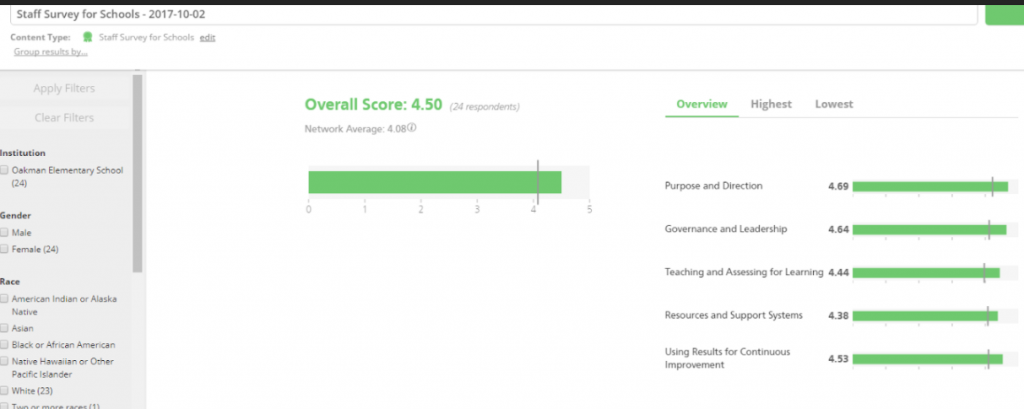Click the survey title input field
Screen dimensions: 1024x409
pyautogui.click(x=490, y=14)
